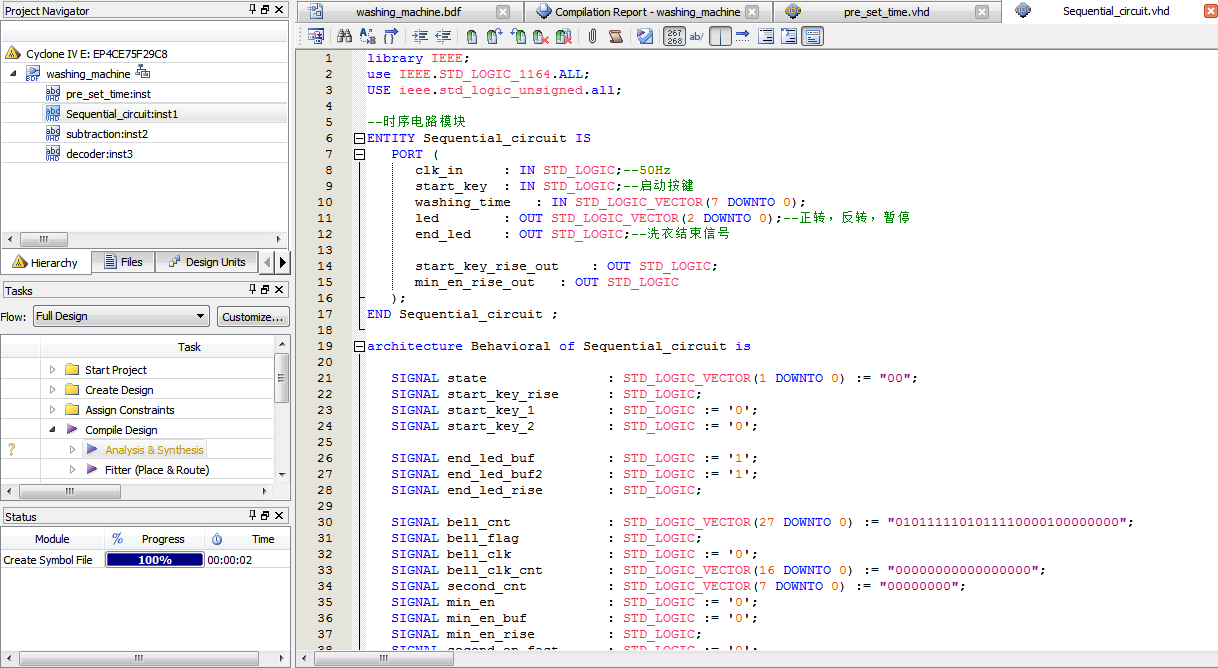Collapse the architecture block at line 19
Image resolution: width=1218 pixels, height=668 pixels.
359,346
